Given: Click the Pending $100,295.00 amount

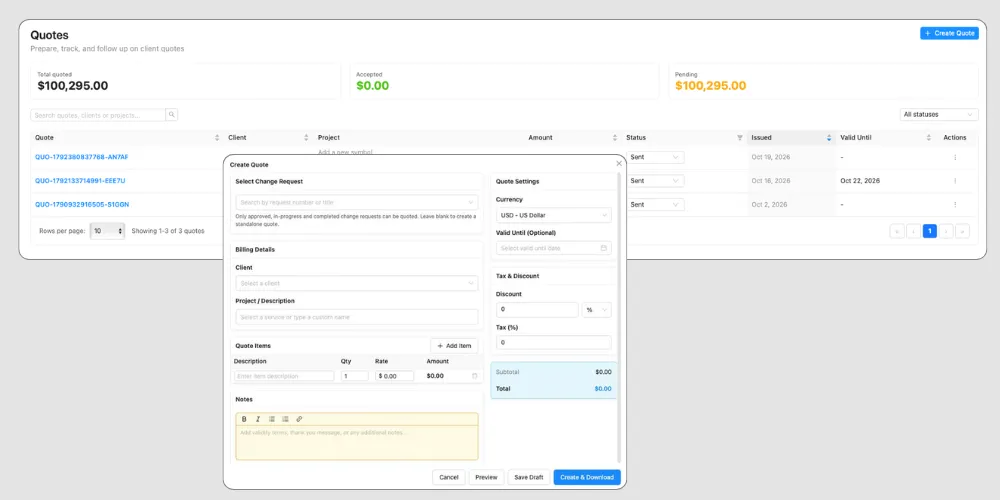Looking at the screenshot, I should coord(710,85).
